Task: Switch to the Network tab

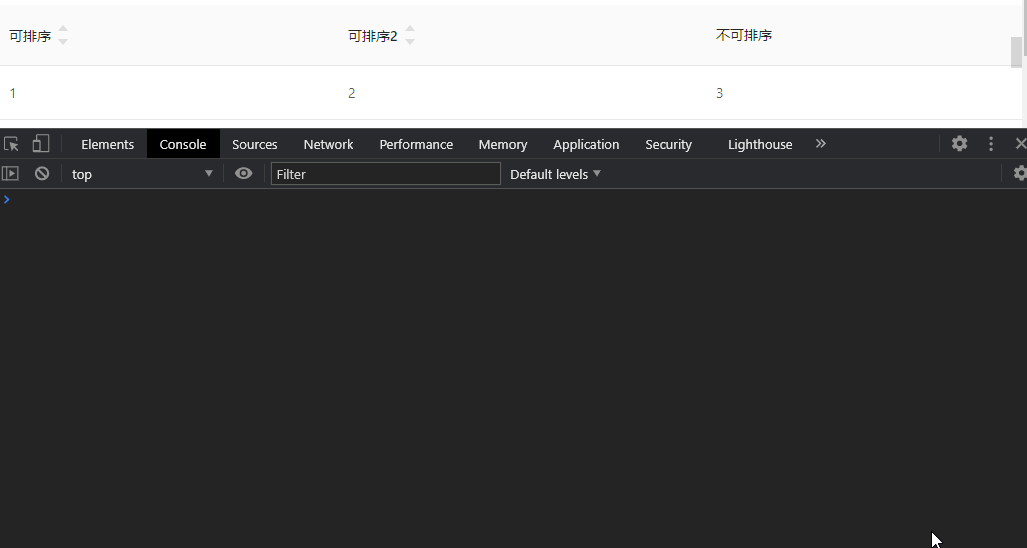Action: (x=328, y=144)
